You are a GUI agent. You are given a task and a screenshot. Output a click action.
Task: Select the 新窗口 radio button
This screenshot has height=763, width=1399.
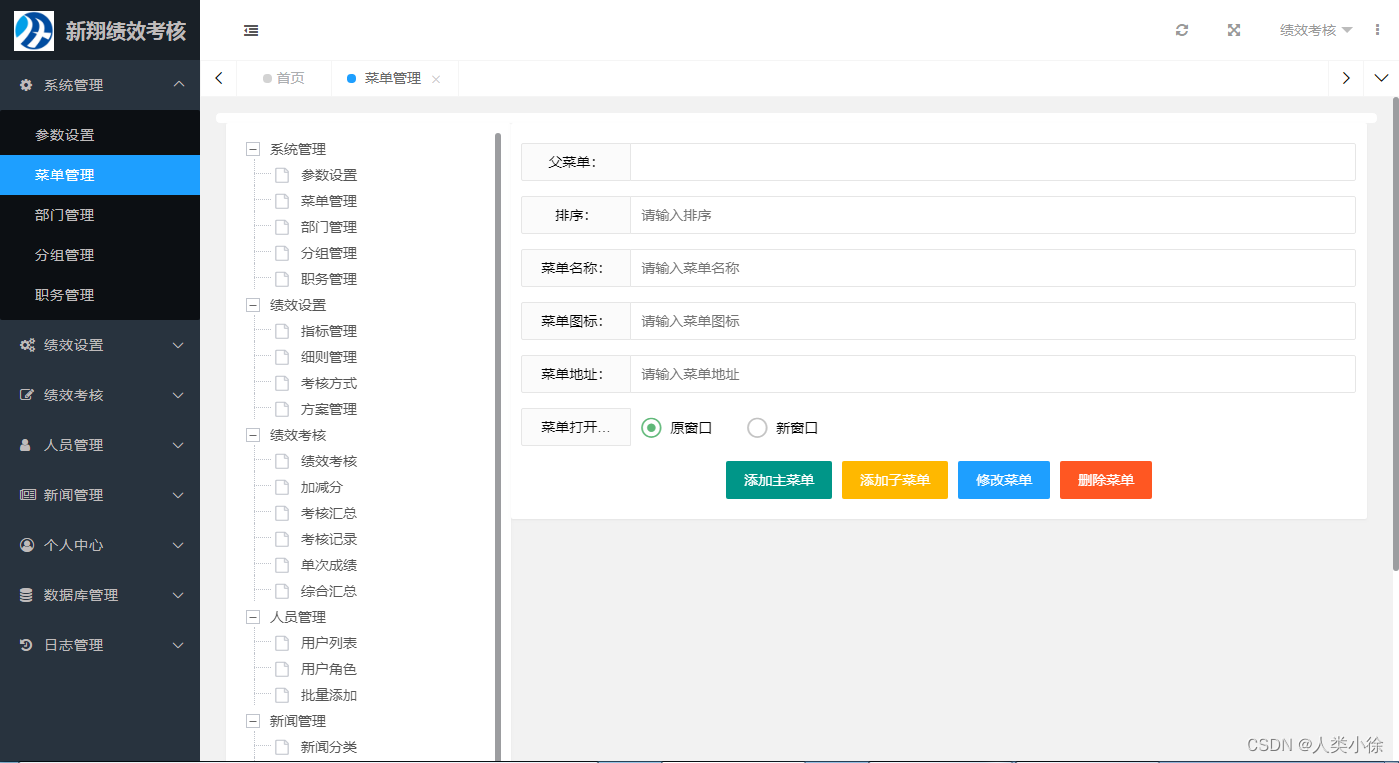[x=757, y=428]
